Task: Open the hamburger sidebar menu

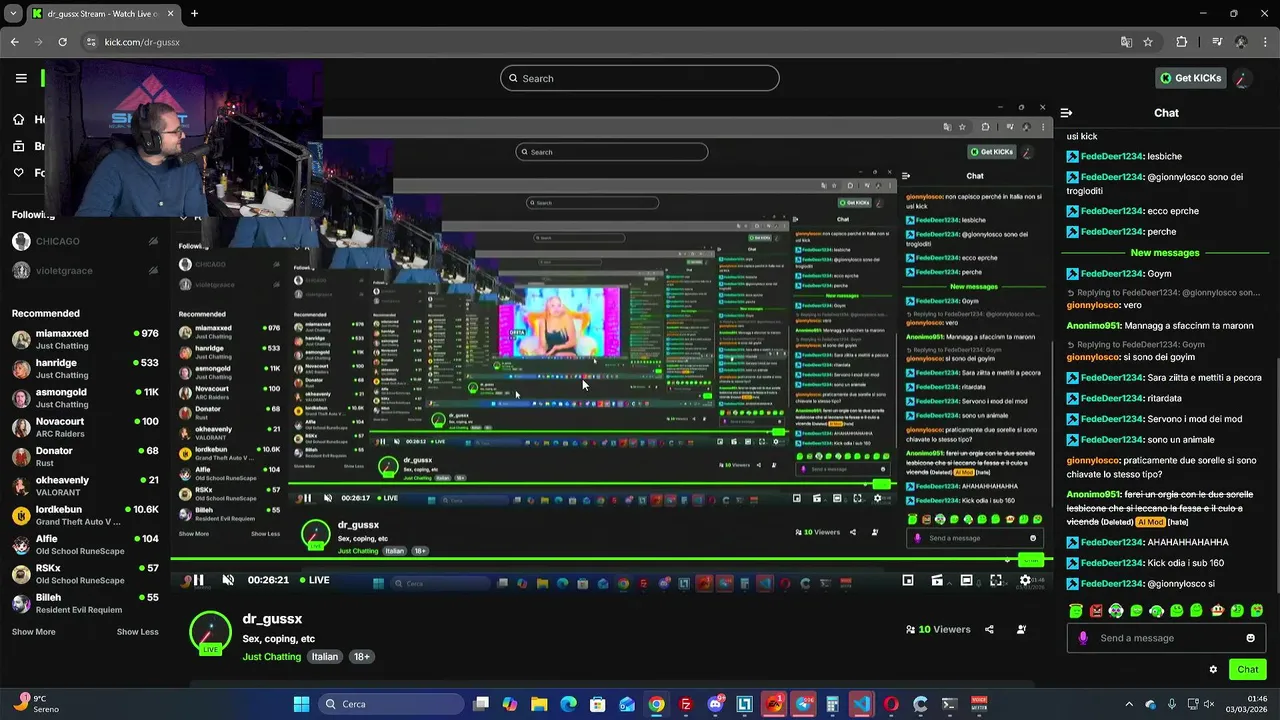Action: tap(21, 78)
